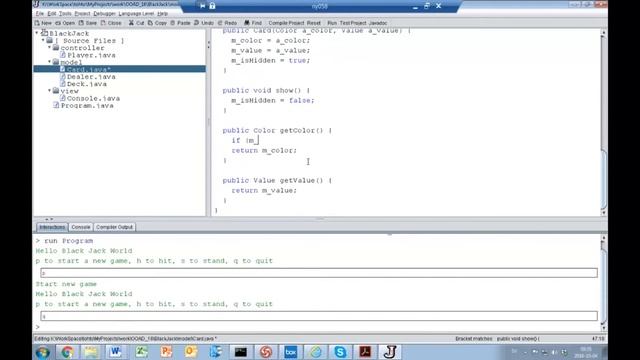This screenshot has height=360, width=640.
Task: Click the model folder icon
Action: click(56, 62)
